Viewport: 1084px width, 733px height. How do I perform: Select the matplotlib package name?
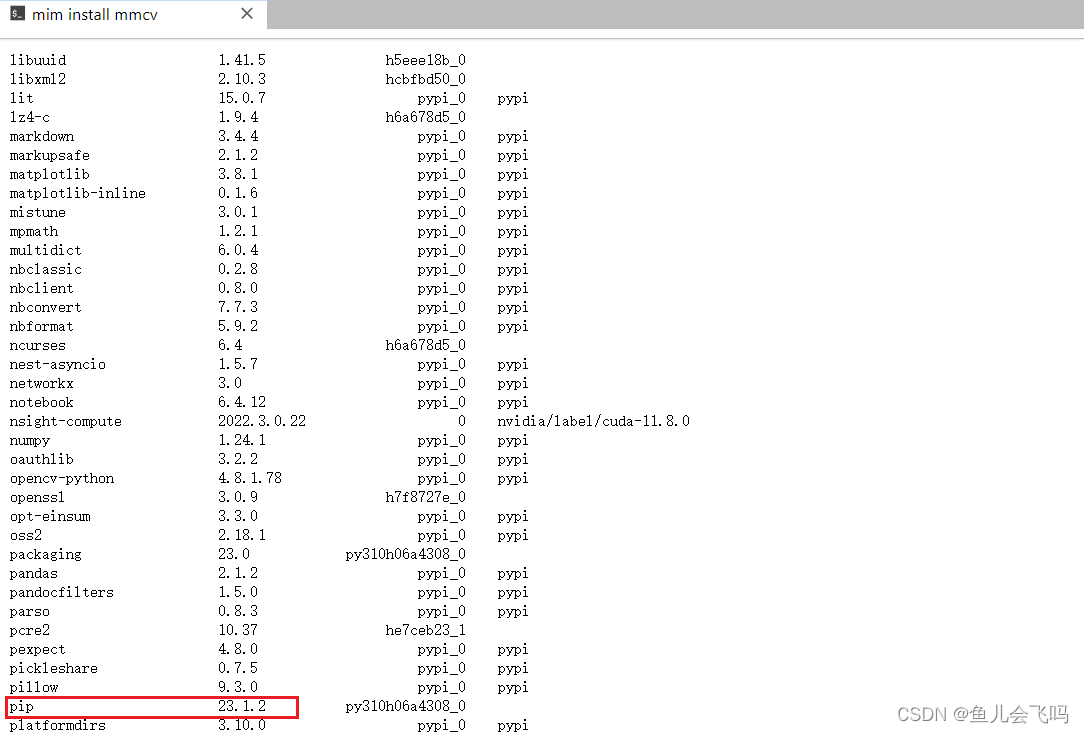coord(47,174)
